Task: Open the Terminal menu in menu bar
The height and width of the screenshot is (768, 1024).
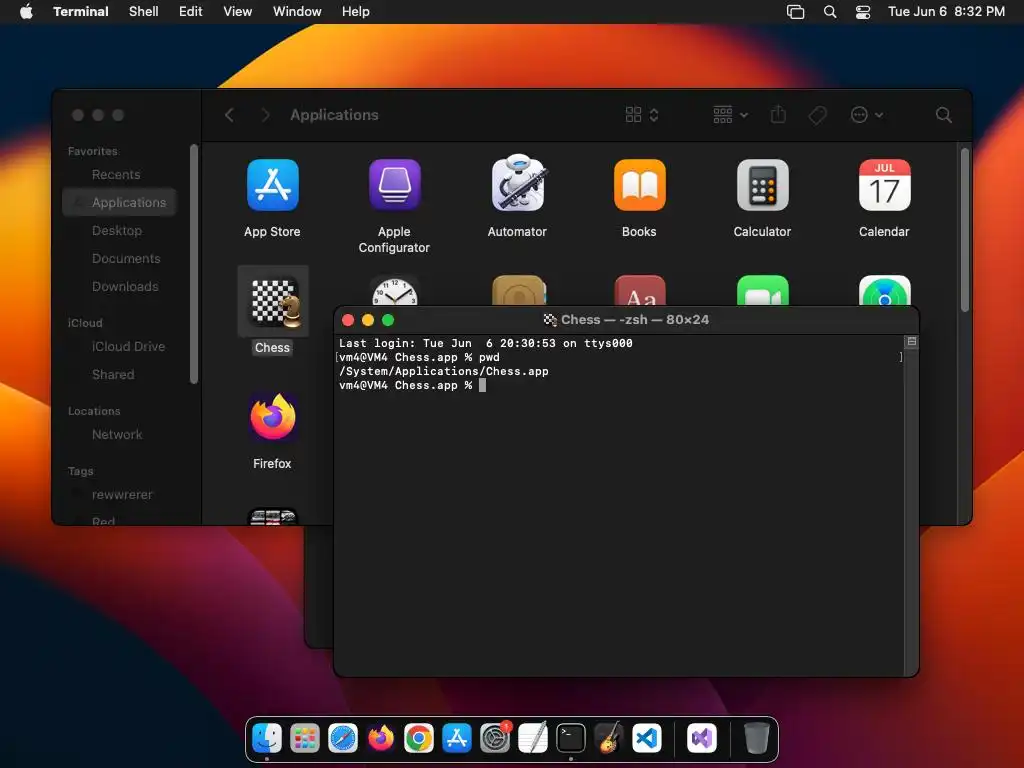Action: click(x=81, y=12)
